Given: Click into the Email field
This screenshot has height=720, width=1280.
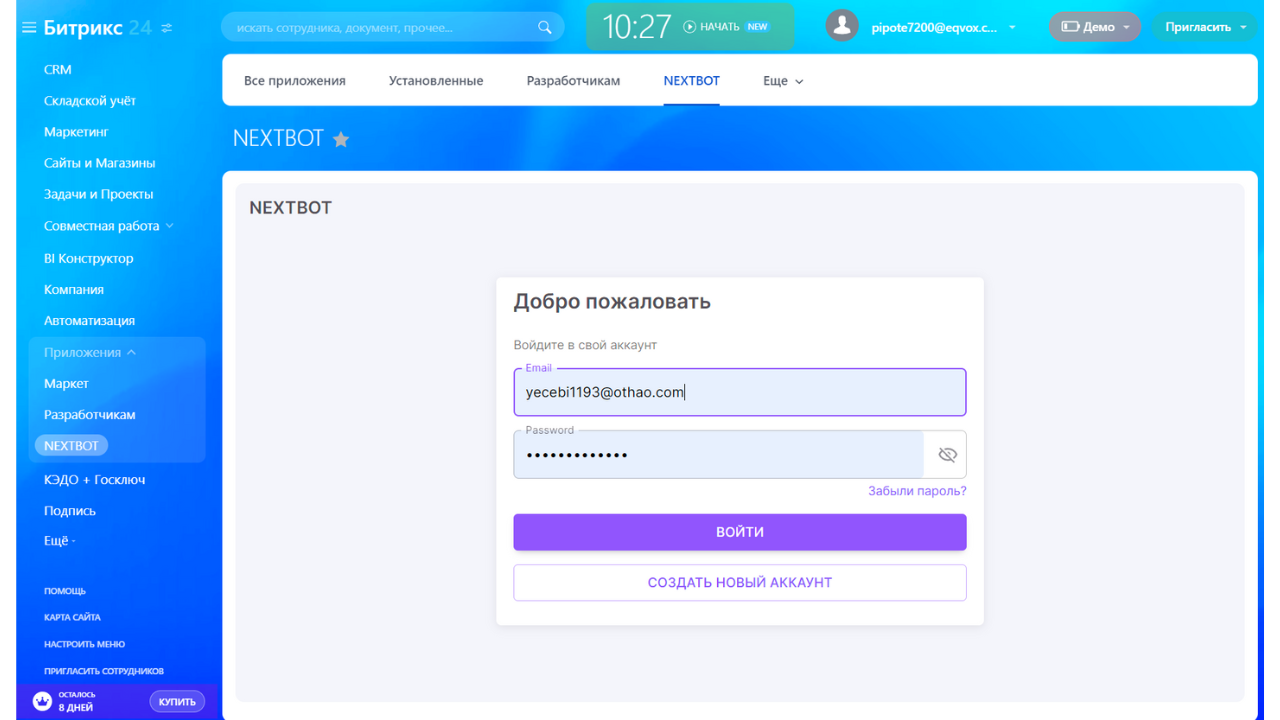Looking at the screenshot, I should (740, 392).
